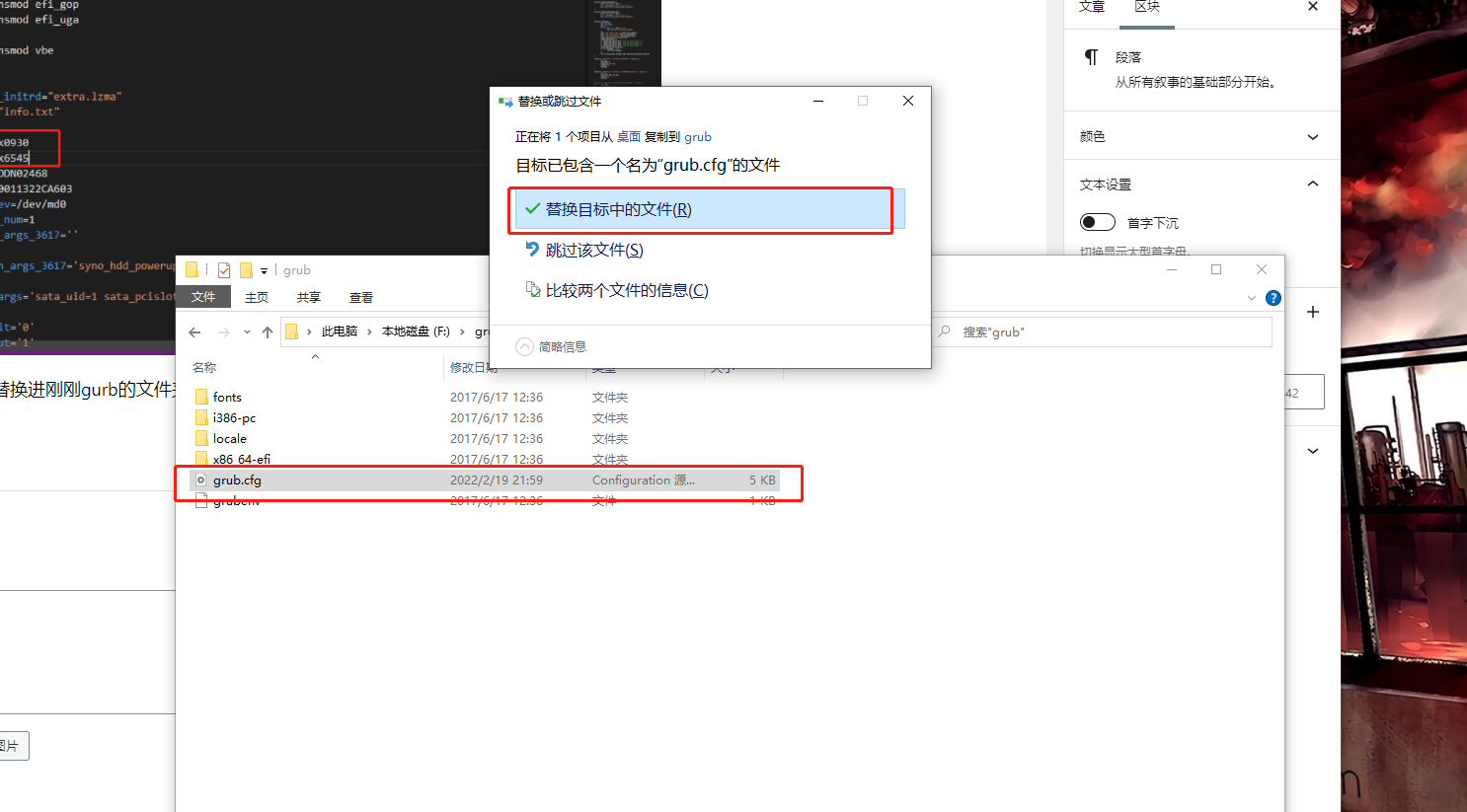Open the 查看 tab in Explorer ribbon
1467x812 pixels.
[361, 297]
